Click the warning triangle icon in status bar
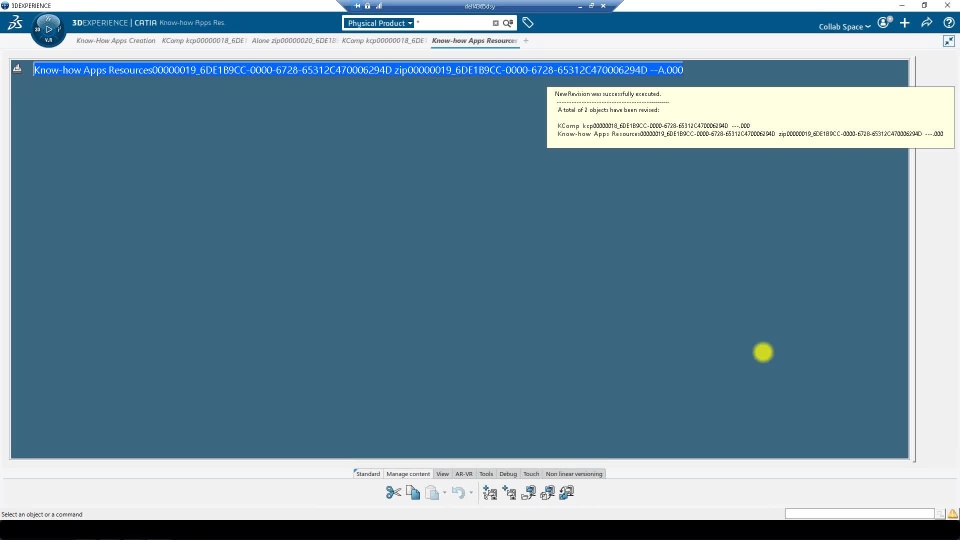Screen dimensions: 960x540 click(x=953, y=514)
